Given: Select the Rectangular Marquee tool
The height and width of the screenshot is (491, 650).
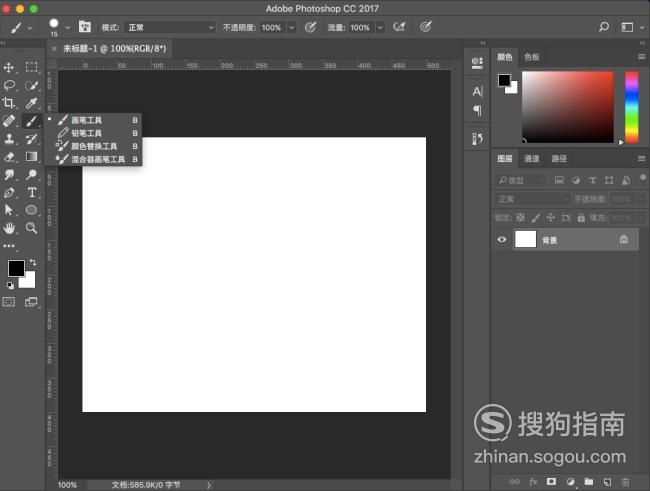Looking at the screenshot, I should (32, 67).
